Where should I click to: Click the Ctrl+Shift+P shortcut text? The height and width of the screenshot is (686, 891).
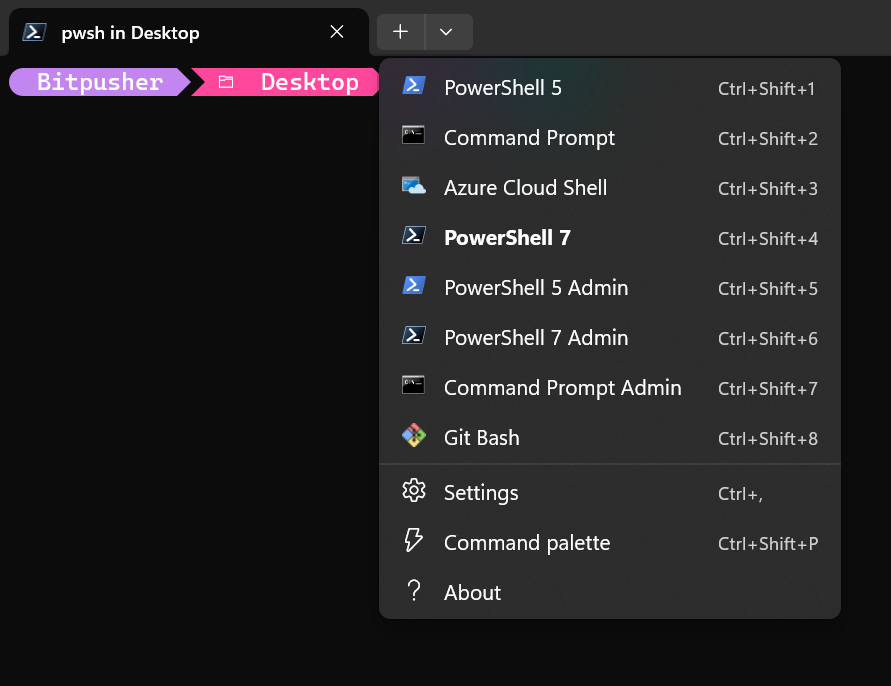coord(768,544)
